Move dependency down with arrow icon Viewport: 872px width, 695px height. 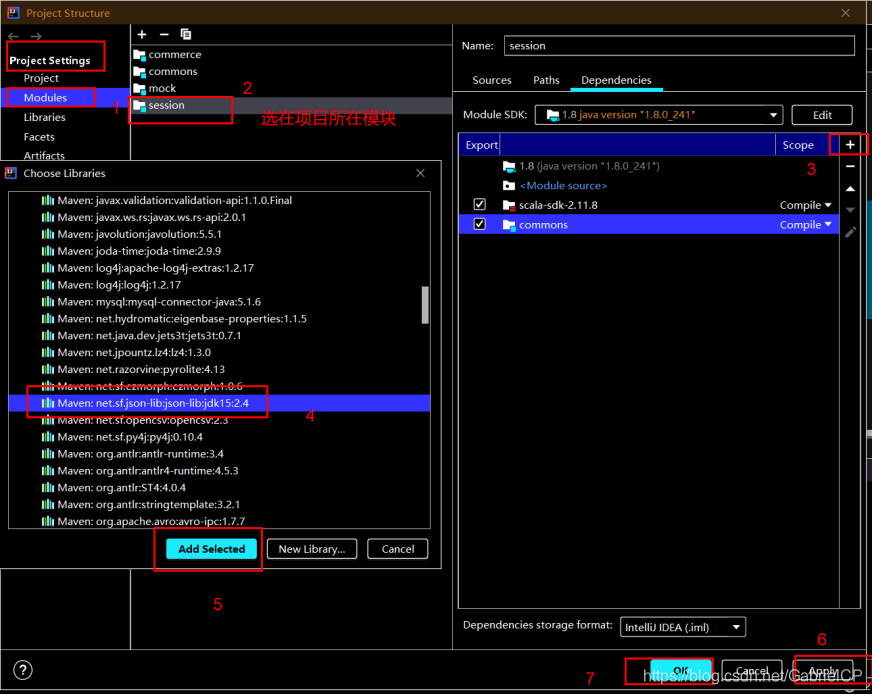click(850, 210)
